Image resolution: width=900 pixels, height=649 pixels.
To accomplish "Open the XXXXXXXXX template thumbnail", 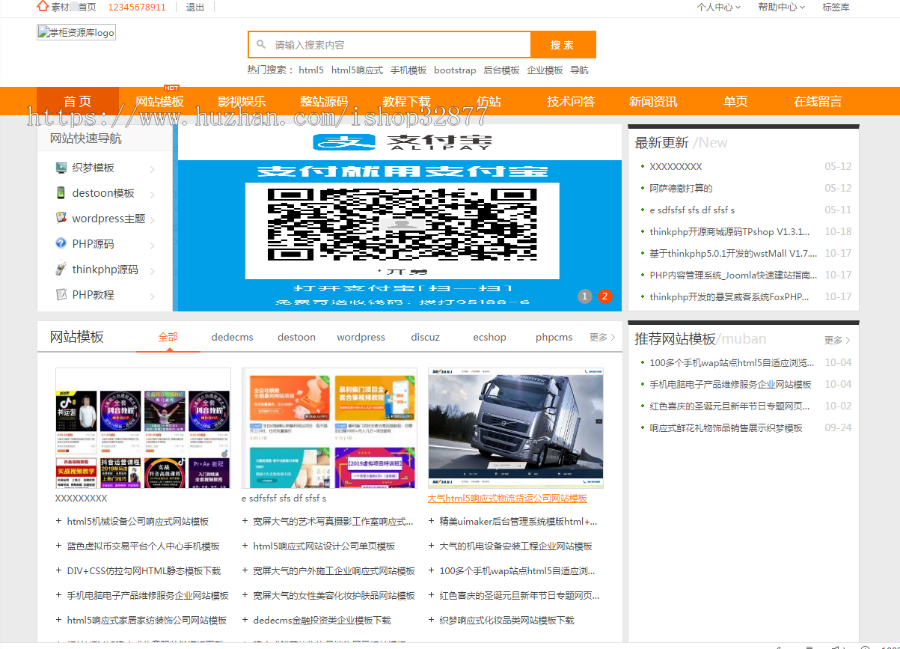I will [x=143, y=428].
